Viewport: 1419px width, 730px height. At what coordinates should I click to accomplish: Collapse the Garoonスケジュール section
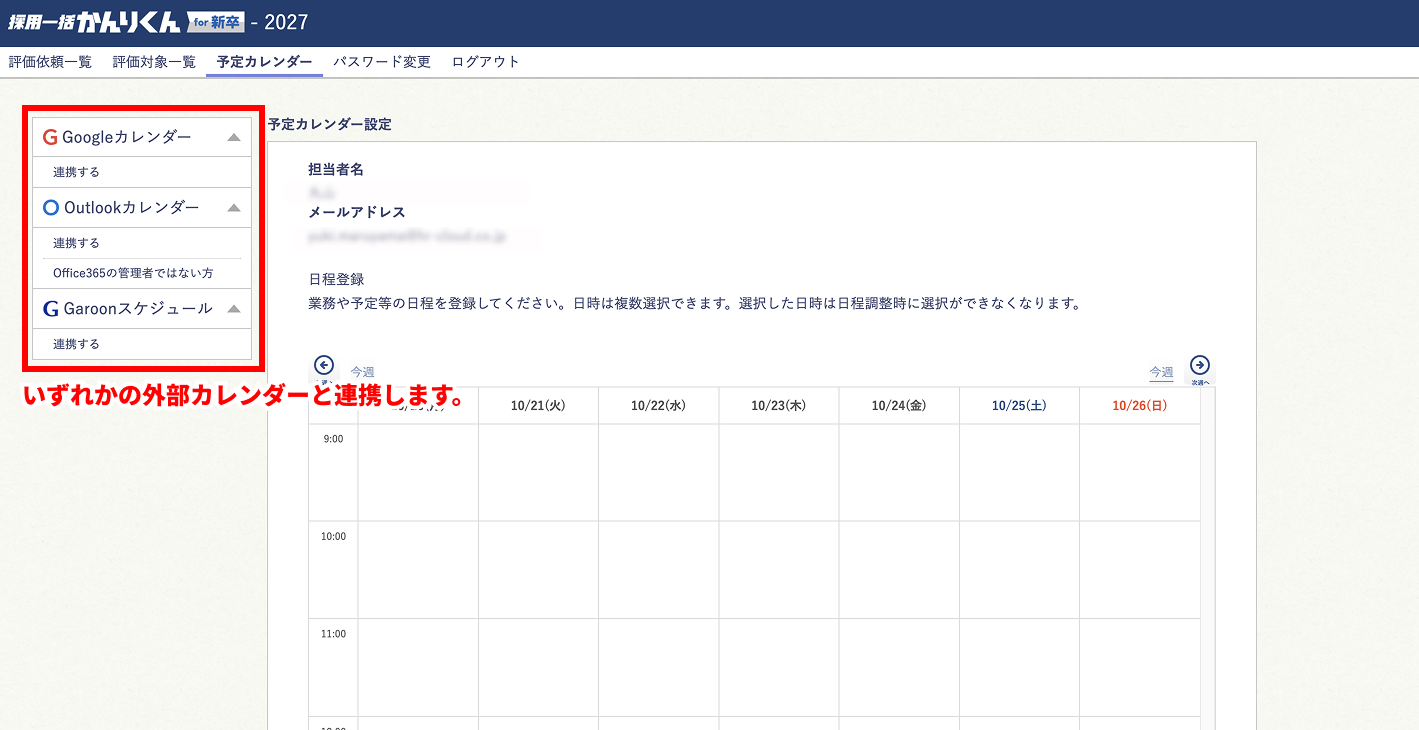click(x=234, y=309)
